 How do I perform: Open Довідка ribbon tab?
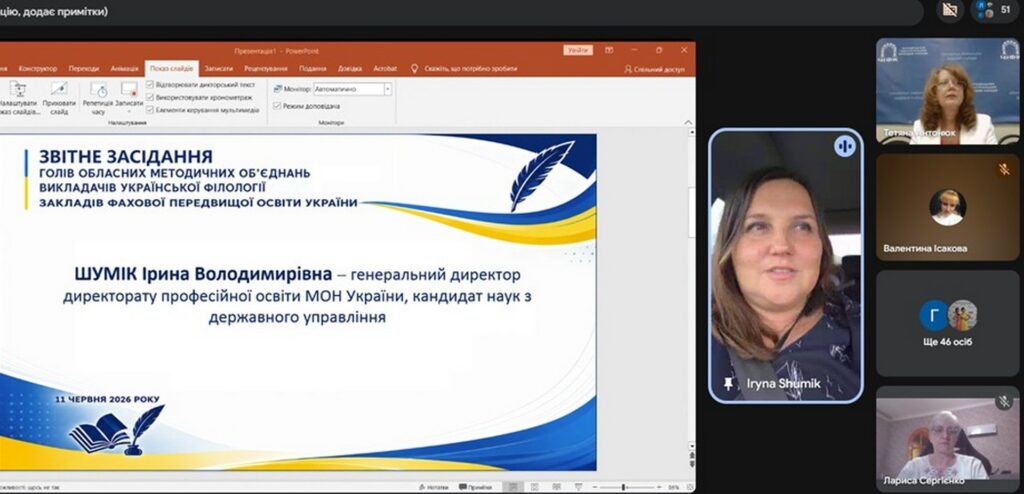350,69
